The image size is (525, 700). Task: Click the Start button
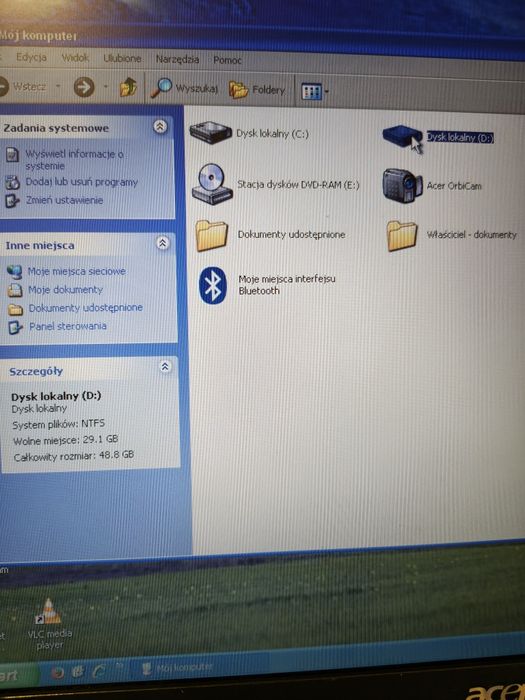tap(17, 674)
